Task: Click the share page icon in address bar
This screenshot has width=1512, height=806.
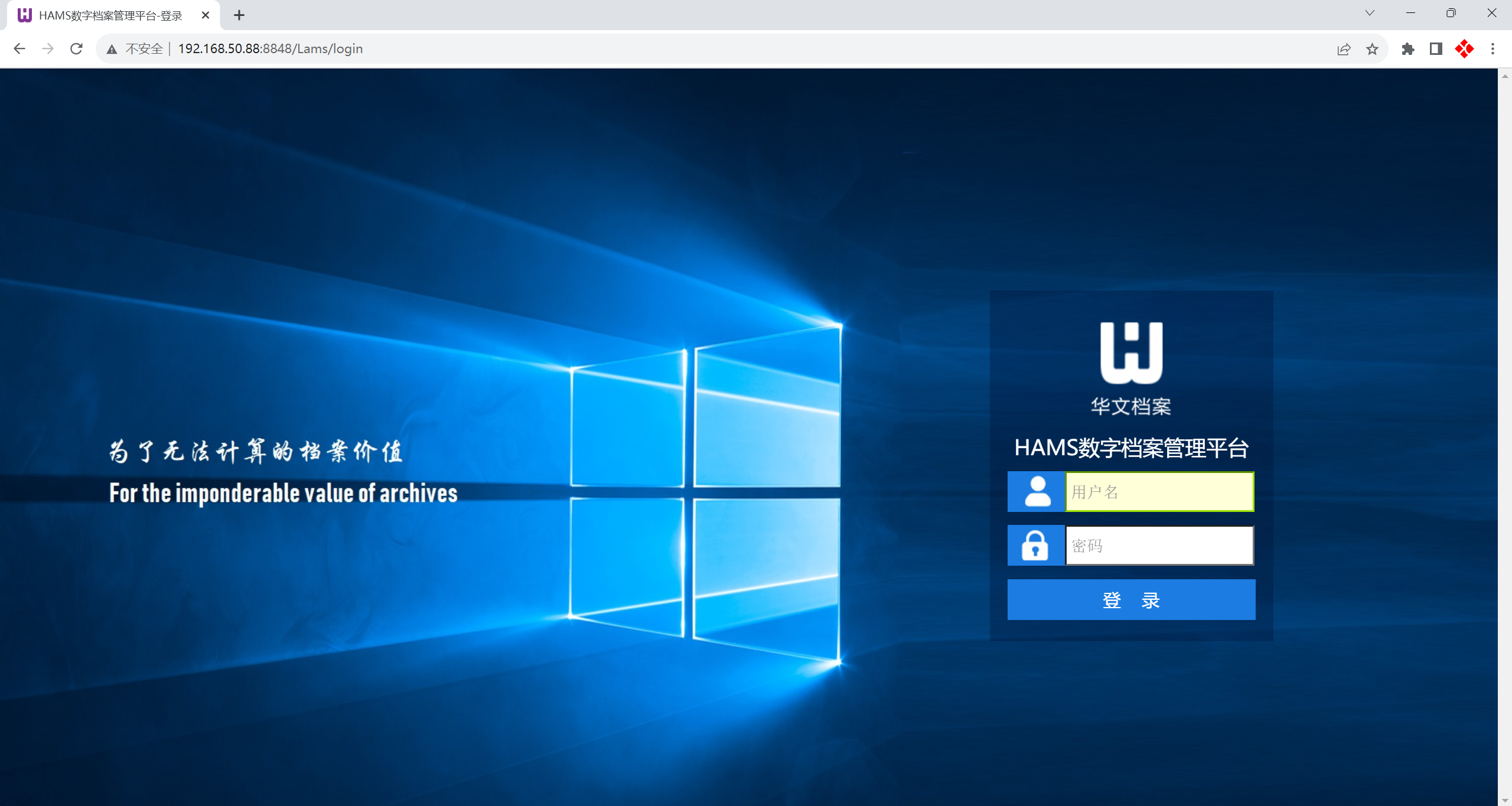Action: (x=1344, y=49)
